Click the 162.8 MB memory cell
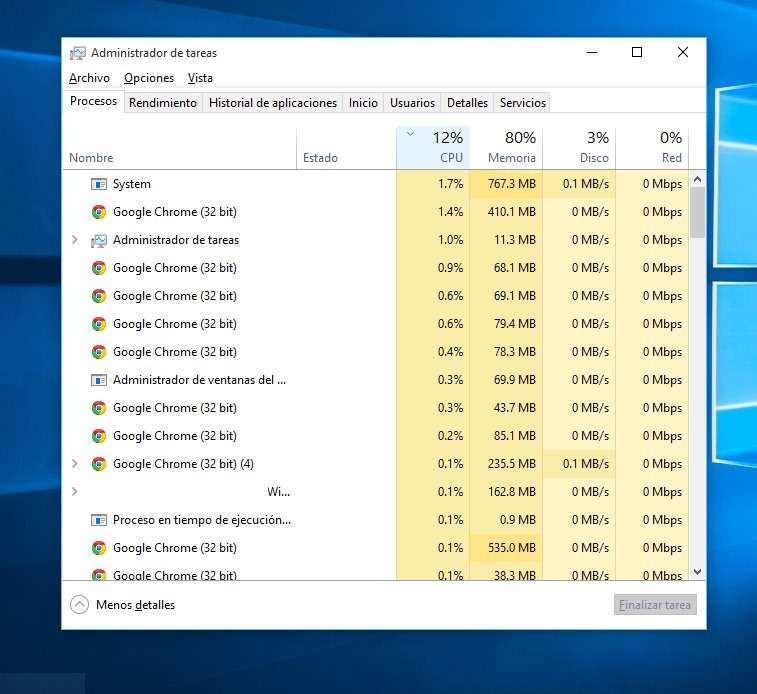The image size is (757, 694). coord(506,492)
